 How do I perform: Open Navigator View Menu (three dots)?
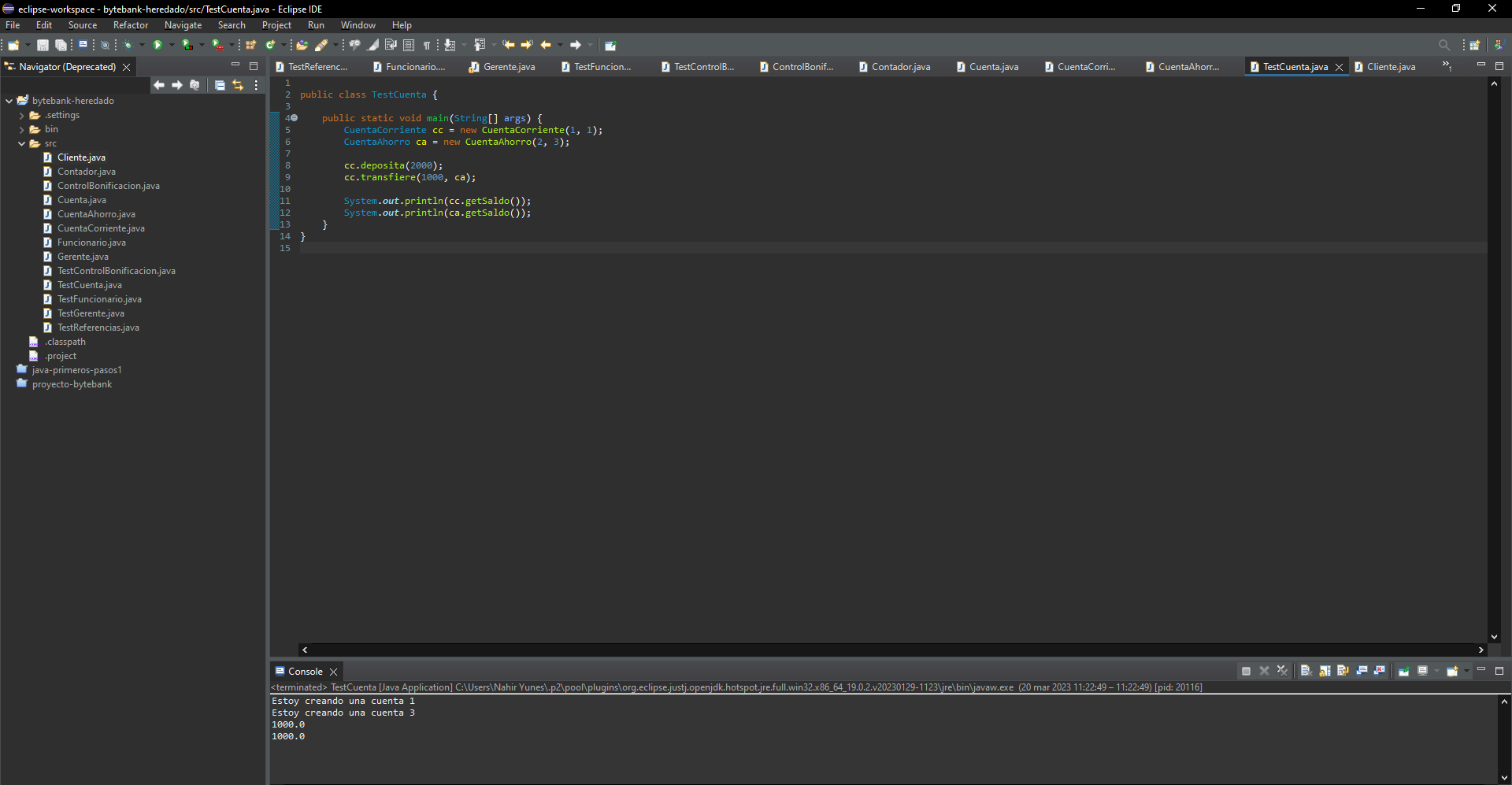click(256, 85)
